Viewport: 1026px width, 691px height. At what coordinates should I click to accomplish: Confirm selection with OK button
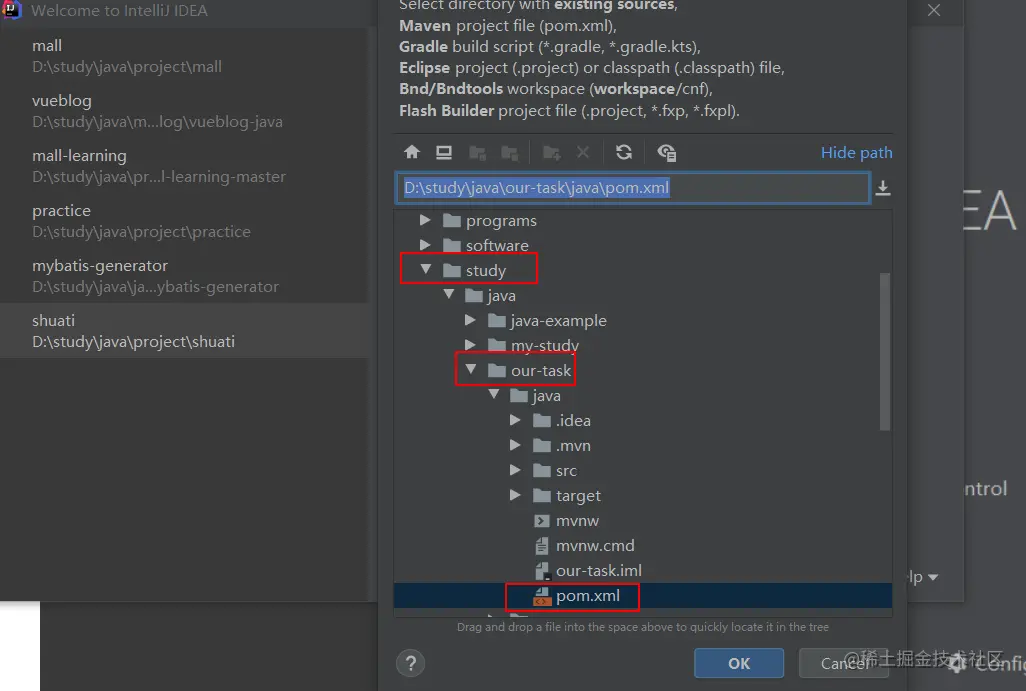739,664
